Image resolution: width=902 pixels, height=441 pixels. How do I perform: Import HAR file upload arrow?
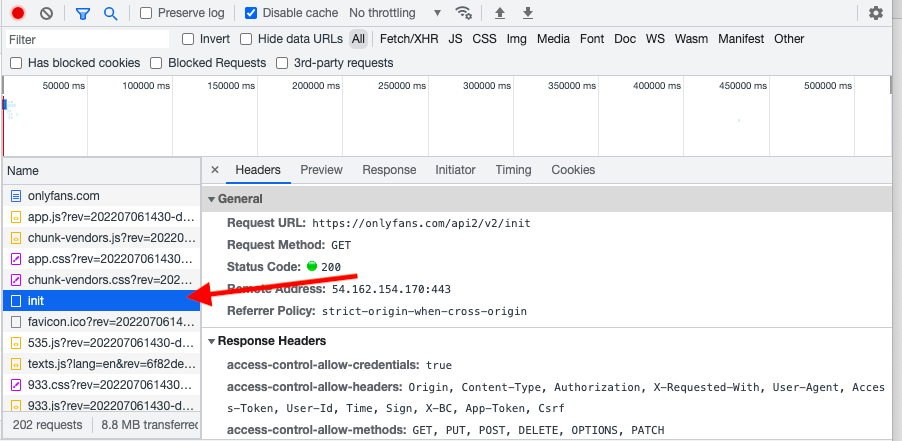(500, 13)
